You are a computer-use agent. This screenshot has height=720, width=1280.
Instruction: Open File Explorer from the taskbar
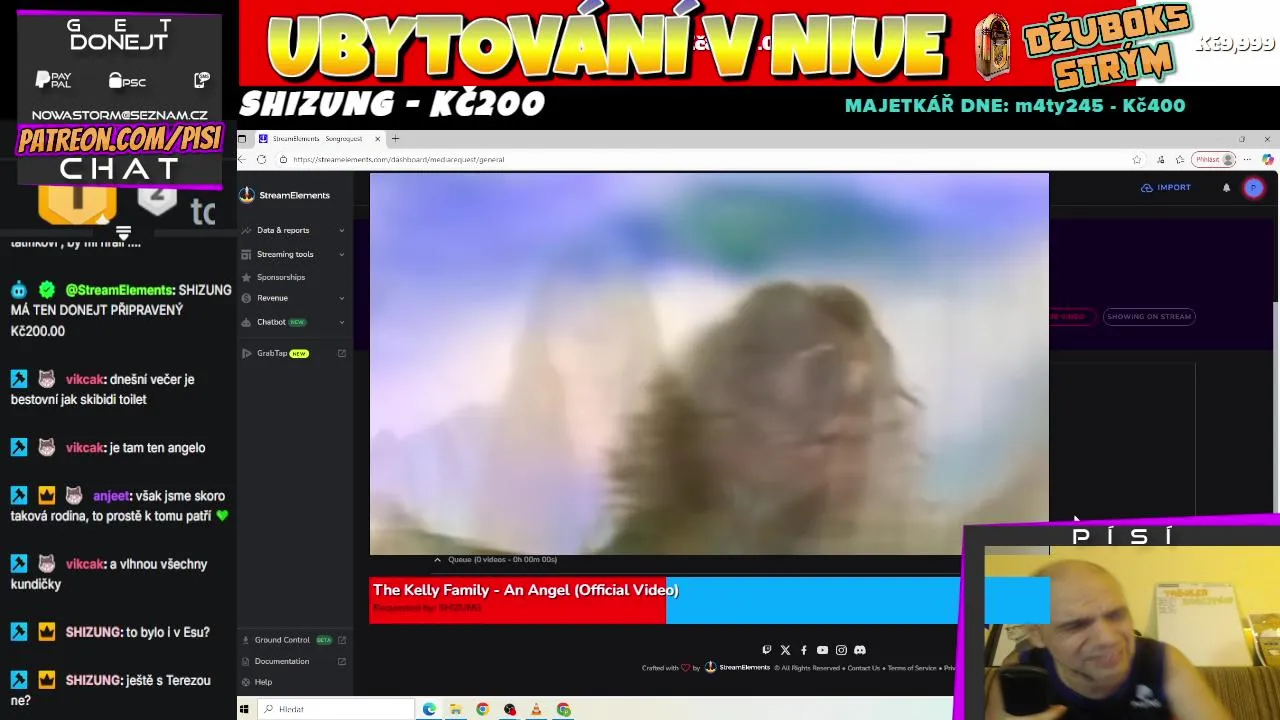tap(456, 709)
